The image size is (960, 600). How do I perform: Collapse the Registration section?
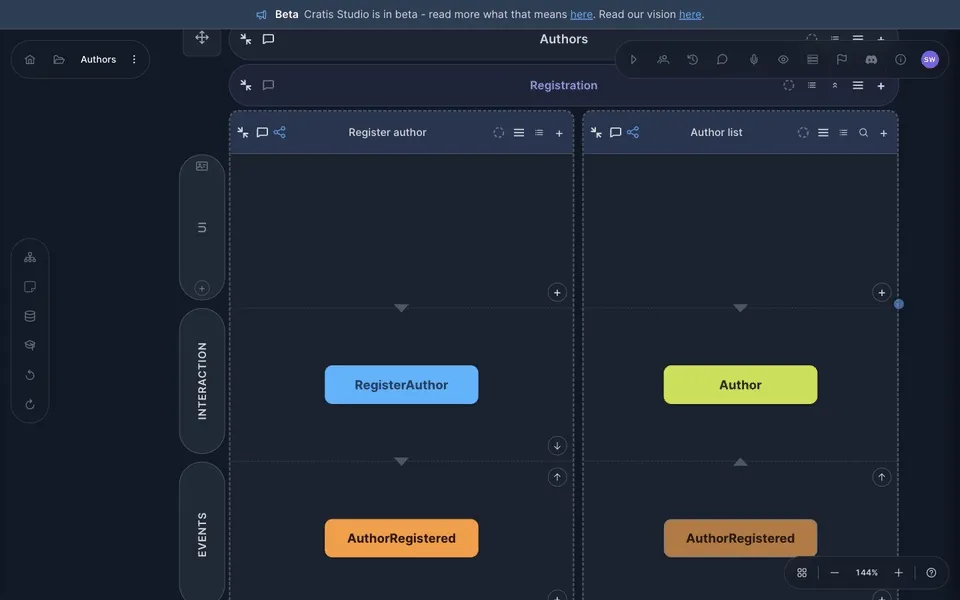click(x=246, y=85)
